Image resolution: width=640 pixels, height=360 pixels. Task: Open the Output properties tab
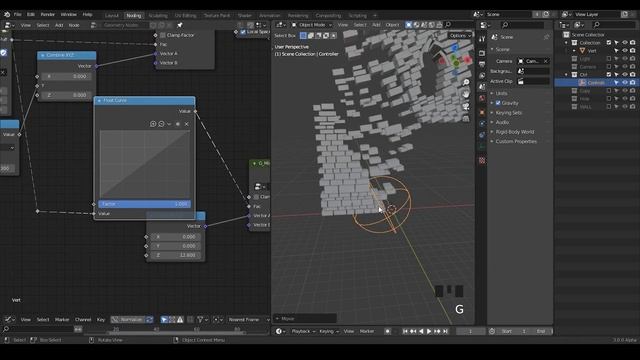pos(482,64)
